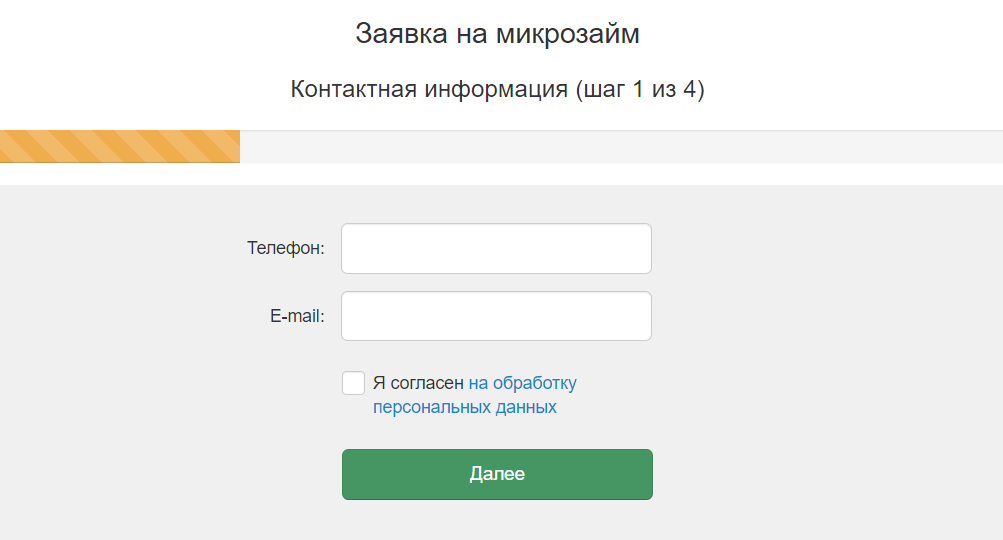
Task: Click the orange striped progress bar segment
Action: 120,146
